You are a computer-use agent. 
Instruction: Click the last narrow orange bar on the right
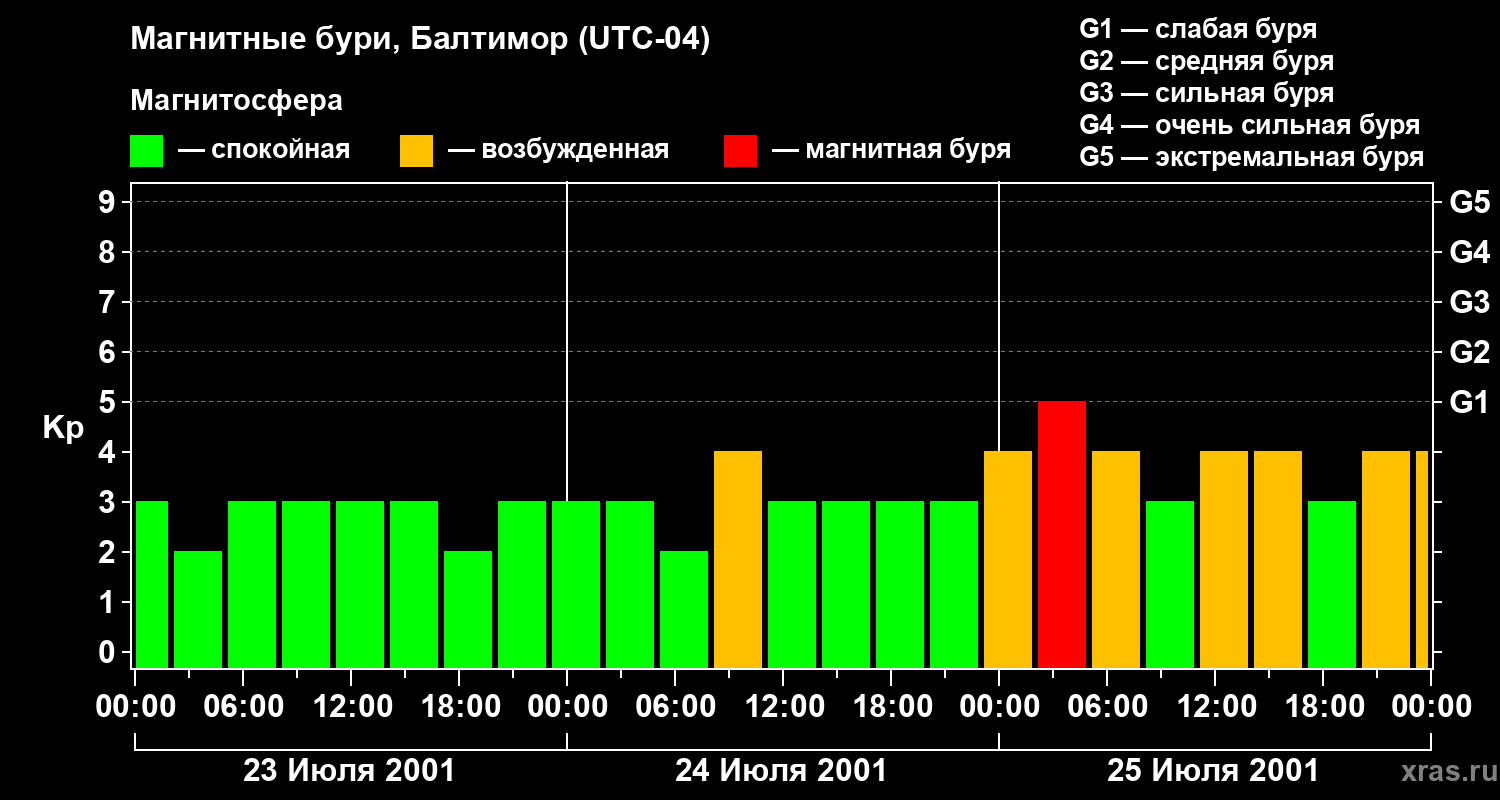click(1422, 559)
